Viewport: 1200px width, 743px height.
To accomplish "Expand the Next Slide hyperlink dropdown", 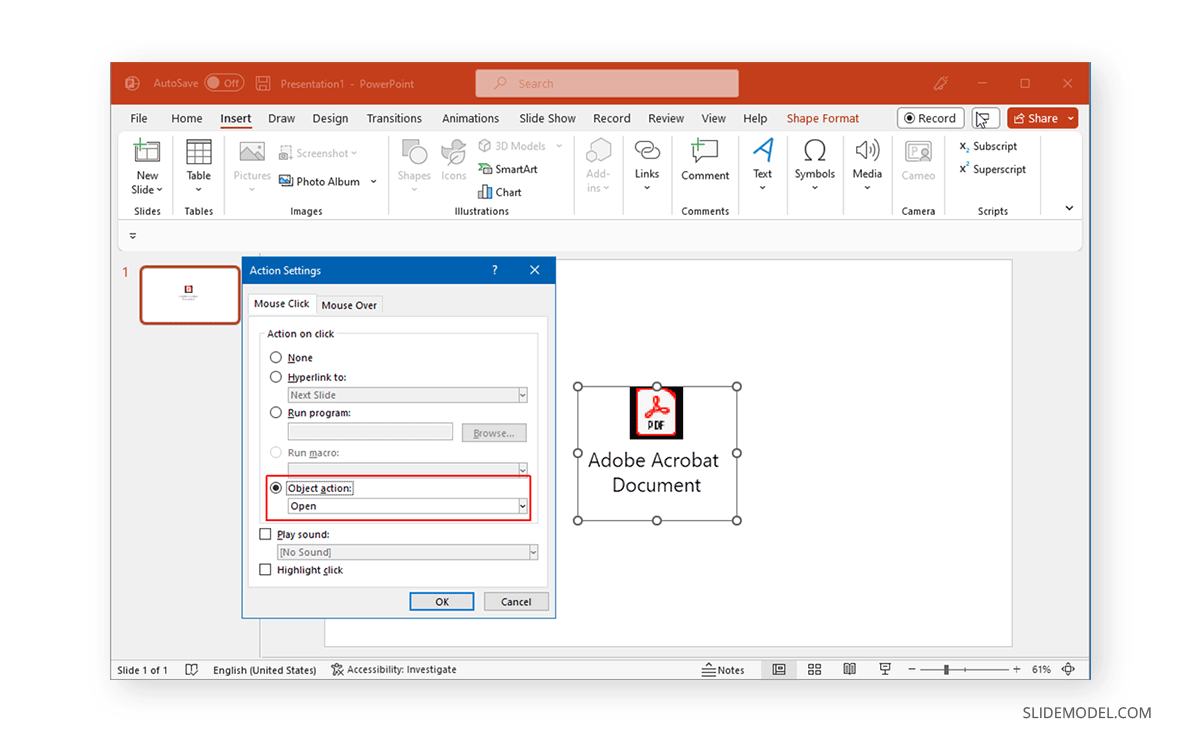I will 522,394.
